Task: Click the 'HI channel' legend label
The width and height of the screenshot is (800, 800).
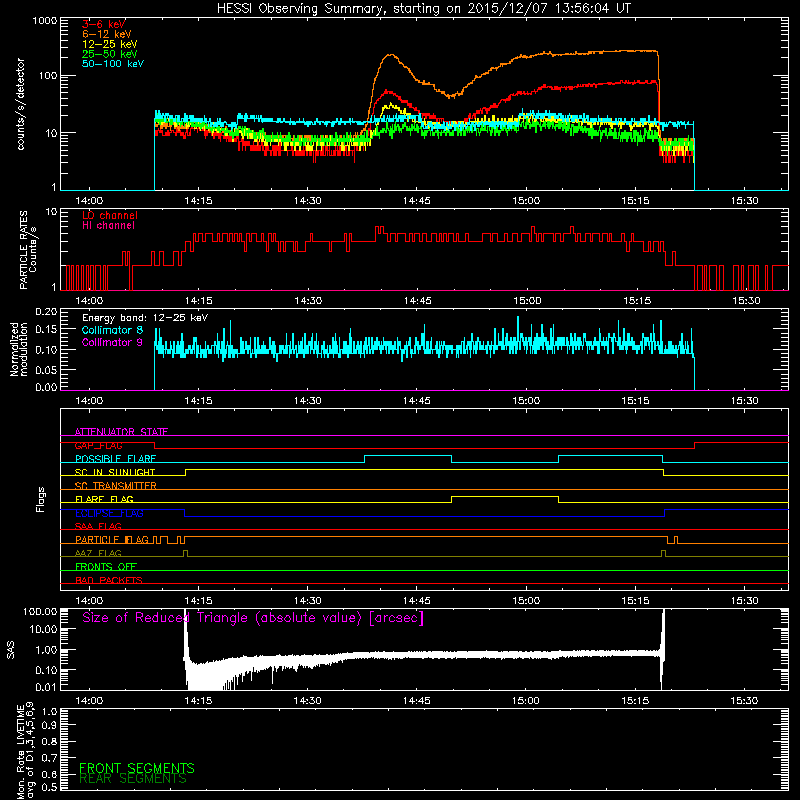Action: pyautogui.click(x=108, y=226)
